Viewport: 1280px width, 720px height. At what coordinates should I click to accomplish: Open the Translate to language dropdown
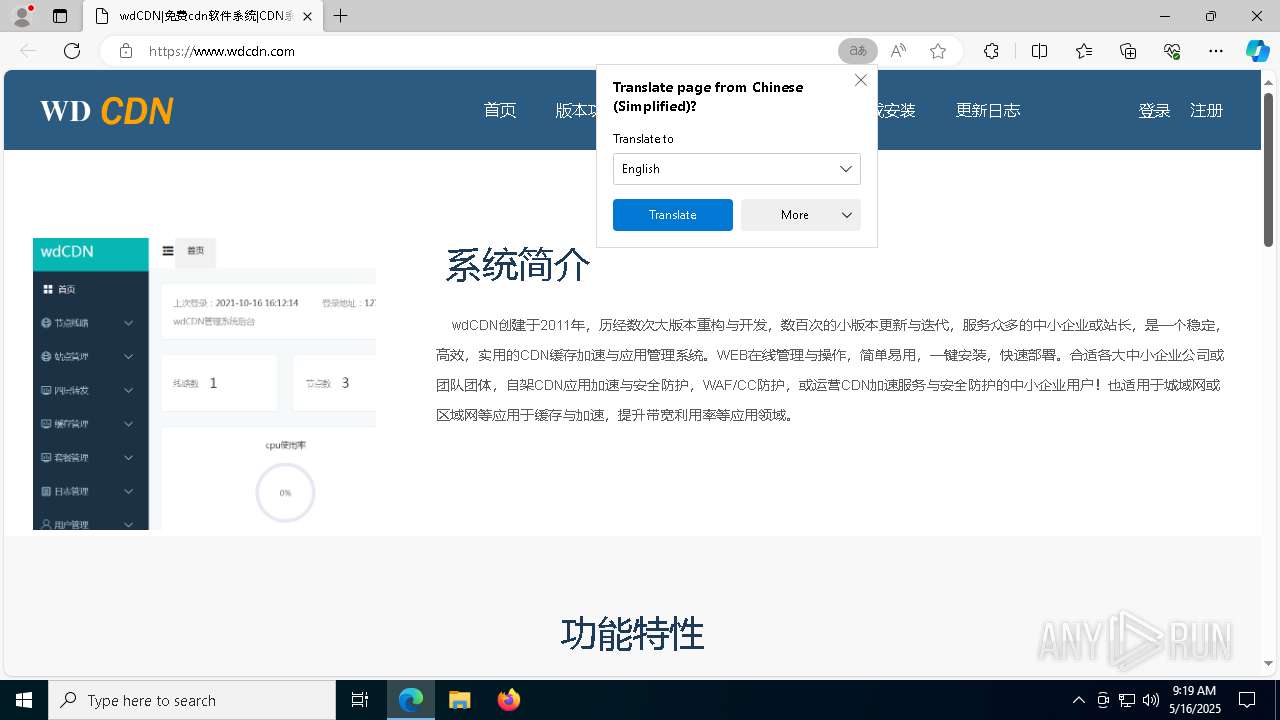click(x=736, y=169)
